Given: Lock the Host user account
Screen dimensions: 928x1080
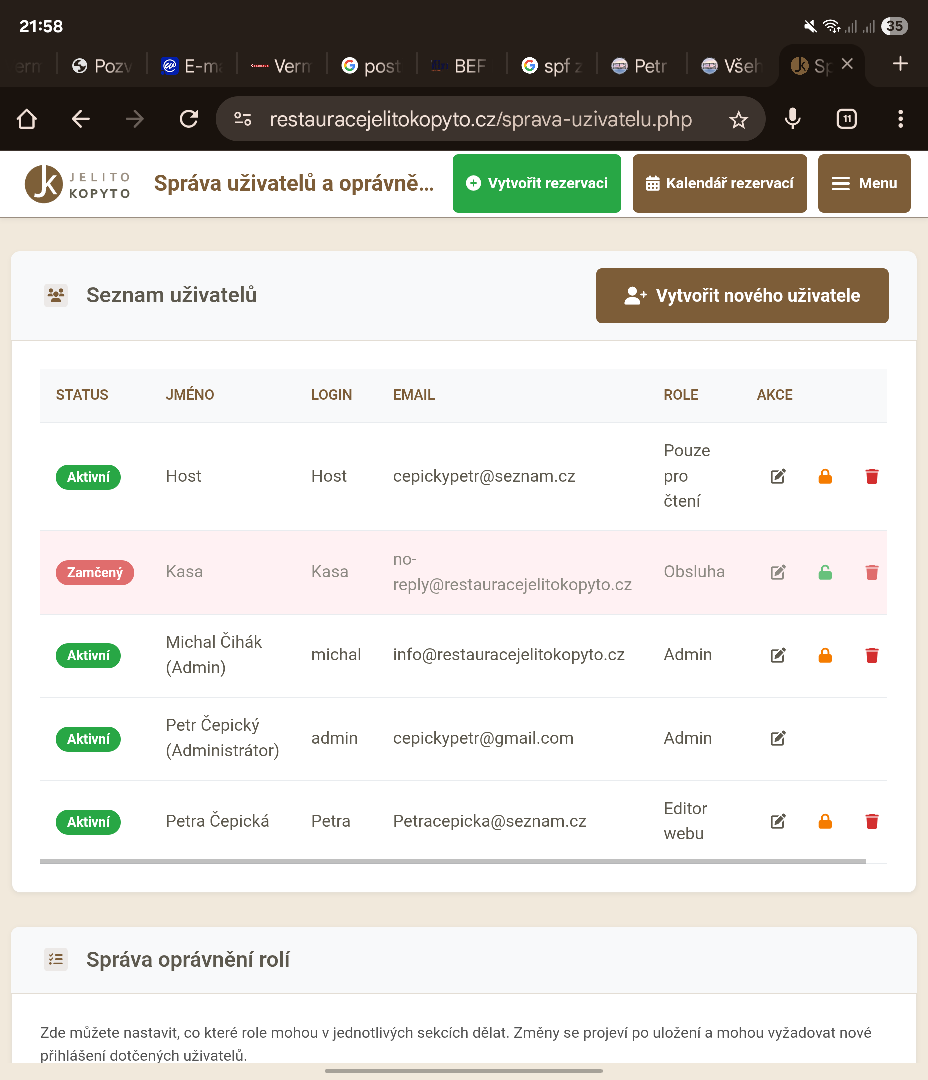Looking at the screenshot, I should click(825, 477).
